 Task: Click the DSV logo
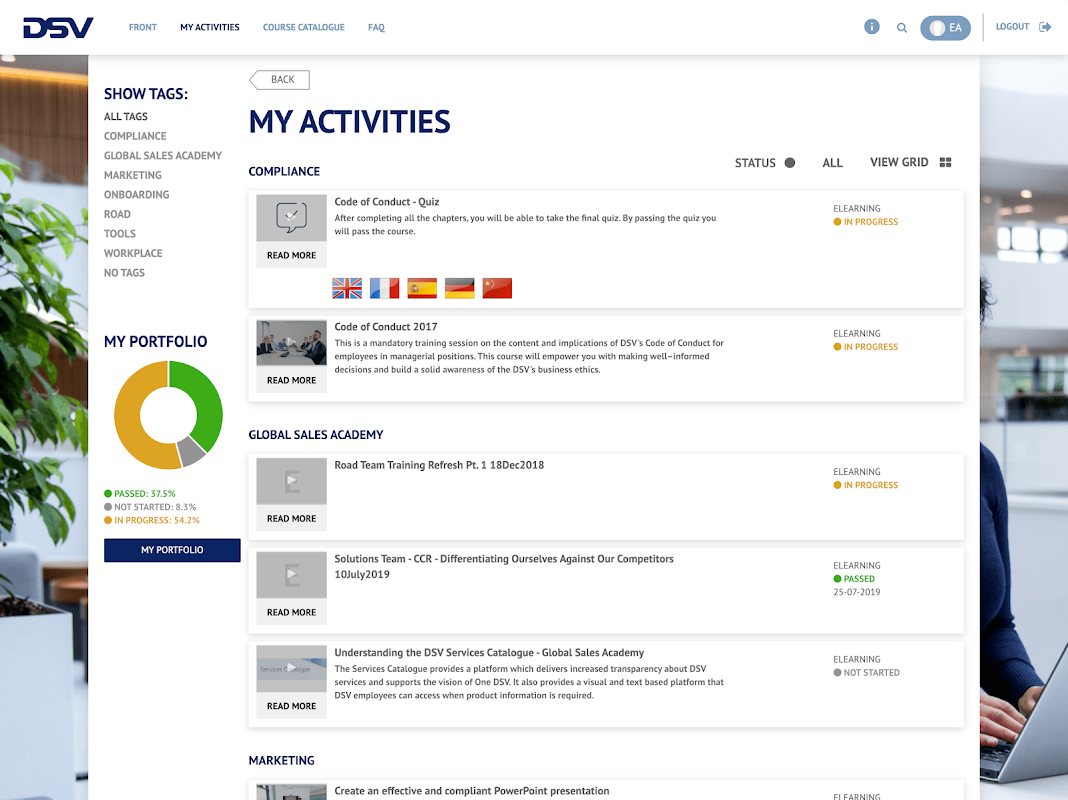coord(58,28)
